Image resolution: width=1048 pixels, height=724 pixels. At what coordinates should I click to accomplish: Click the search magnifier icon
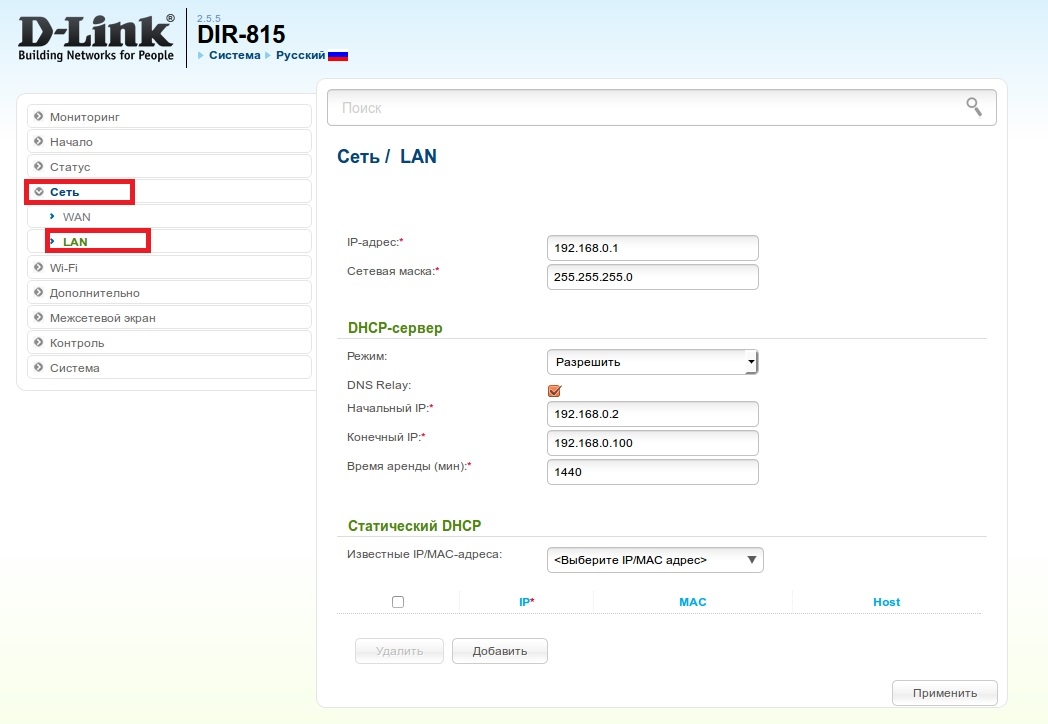point(972,106)
